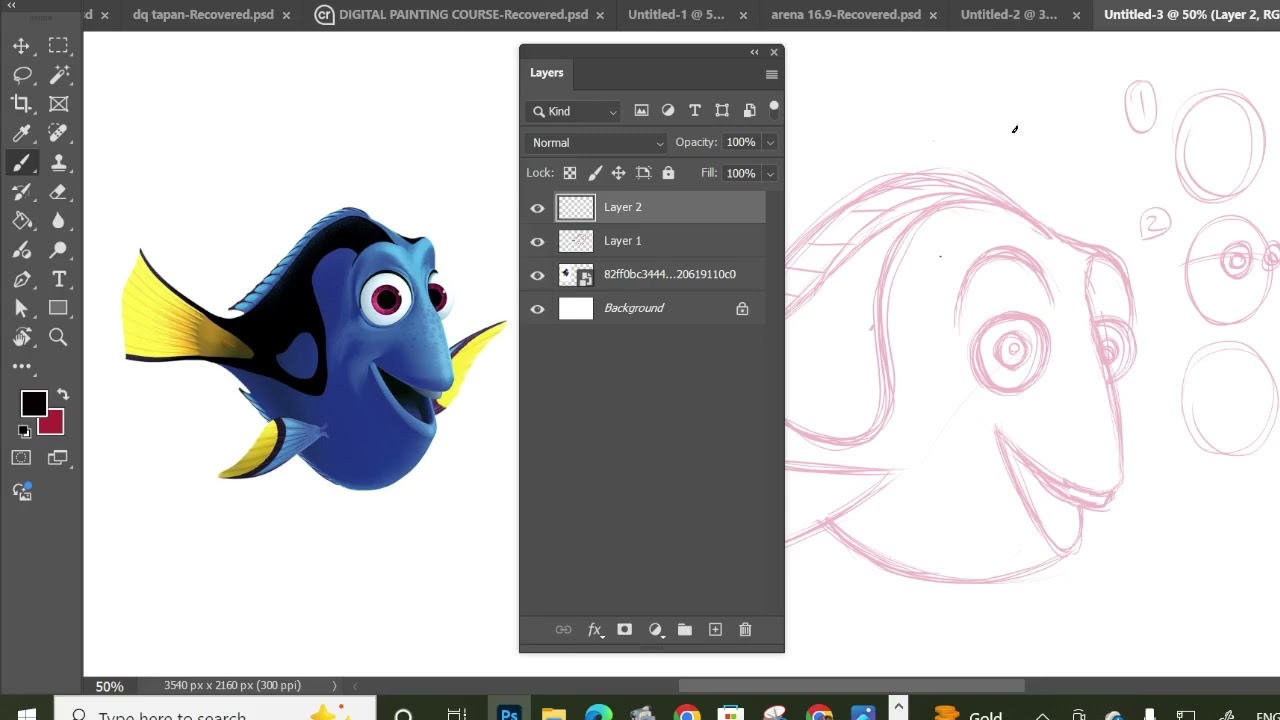Delete layer using the trash icon
This screenshot has height=720, width=1280.
(745, 630)
